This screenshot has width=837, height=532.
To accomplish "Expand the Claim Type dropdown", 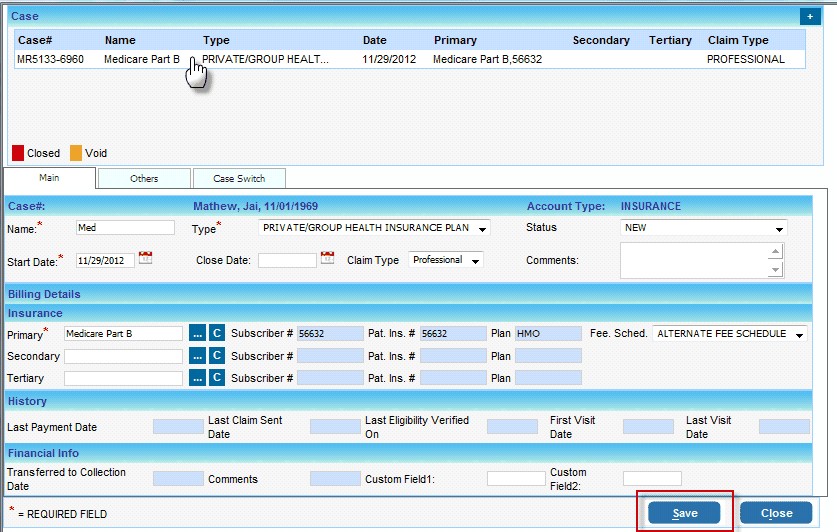I will [x=476, y=260].
